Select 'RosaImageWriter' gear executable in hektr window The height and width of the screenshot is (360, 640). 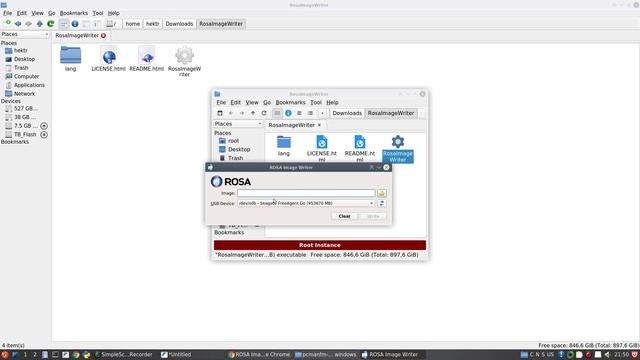point(184,61)
